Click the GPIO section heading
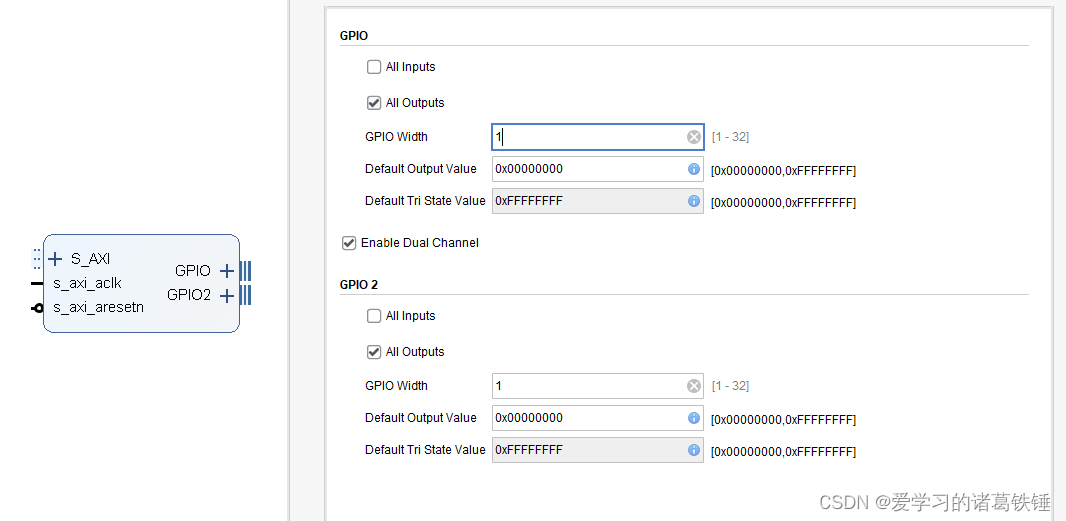Screen dimensions: 1066x521 click(354, 36)
